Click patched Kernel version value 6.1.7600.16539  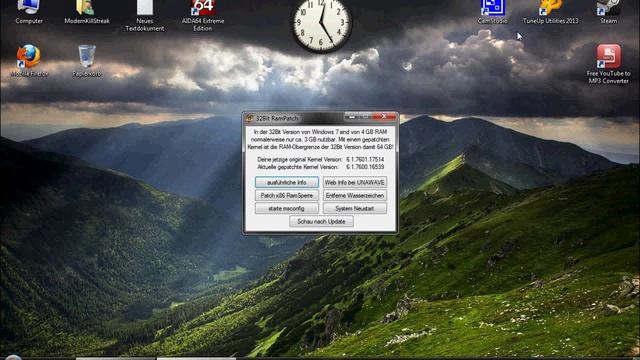[x=365, y=167]
